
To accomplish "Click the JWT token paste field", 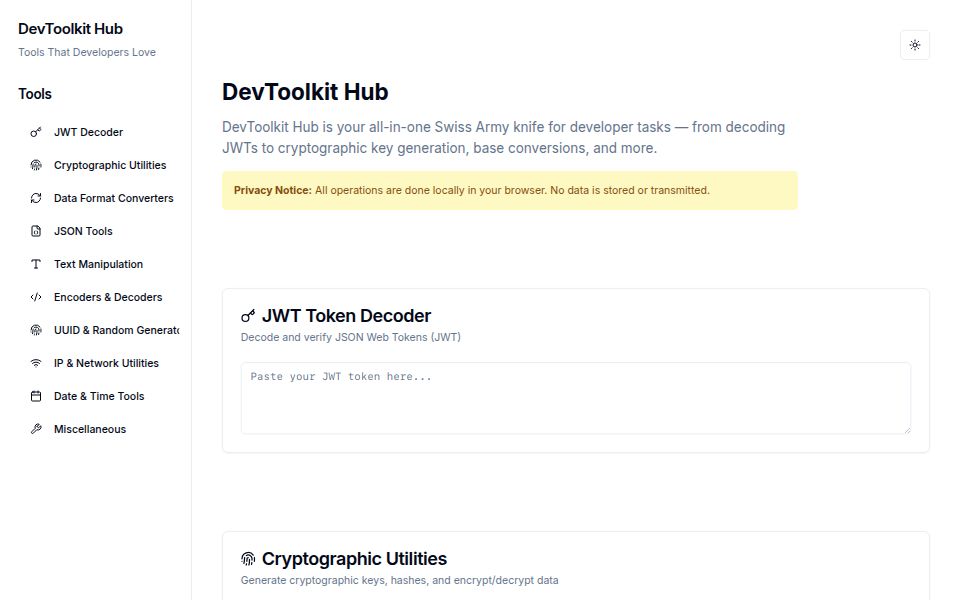I will coord(575,398).
